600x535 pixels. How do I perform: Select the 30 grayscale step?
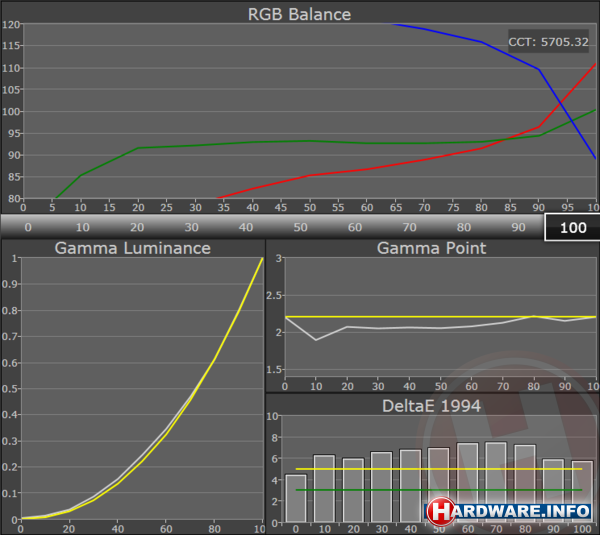[190, 227]
